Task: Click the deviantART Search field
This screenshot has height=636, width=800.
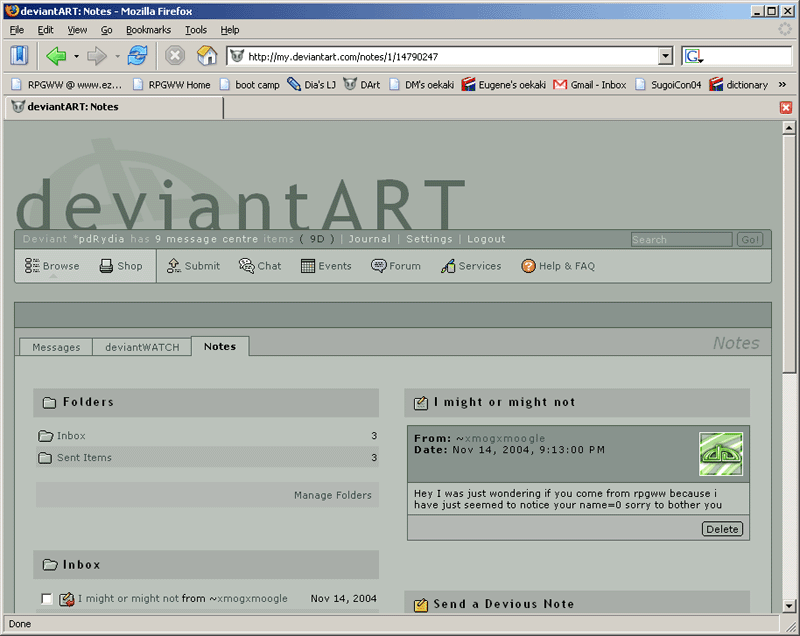Action: pos(682,240)
